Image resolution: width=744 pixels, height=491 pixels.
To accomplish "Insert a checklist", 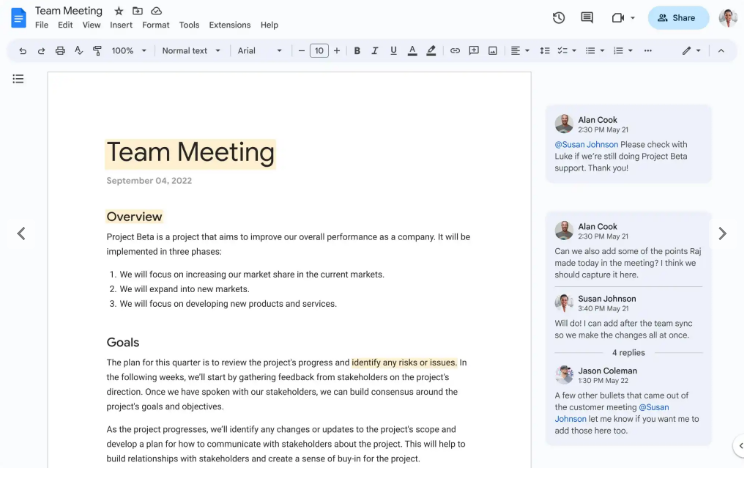I will [x=562, y=51].
